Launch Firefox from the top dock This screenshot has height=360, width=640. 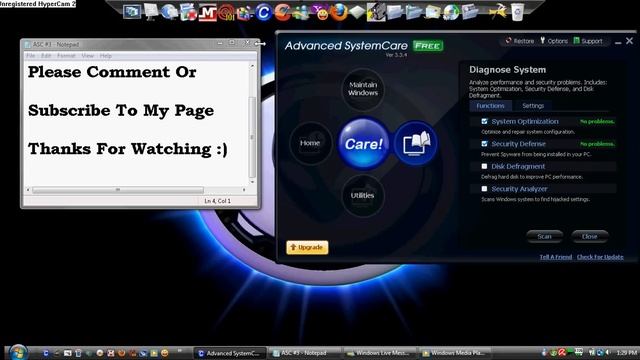coord(339,13)
